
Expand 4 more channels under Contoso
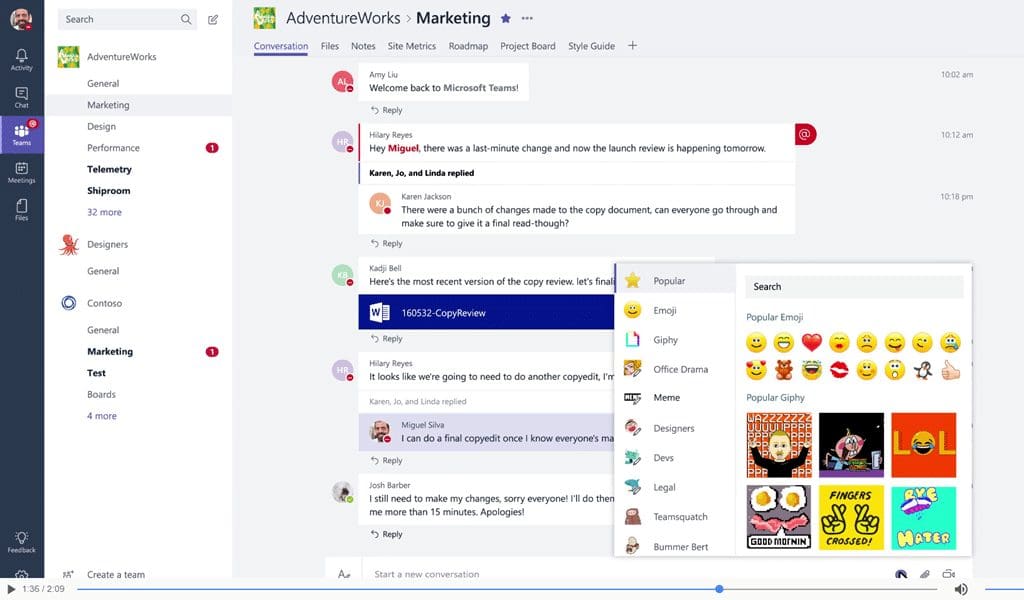102,416
